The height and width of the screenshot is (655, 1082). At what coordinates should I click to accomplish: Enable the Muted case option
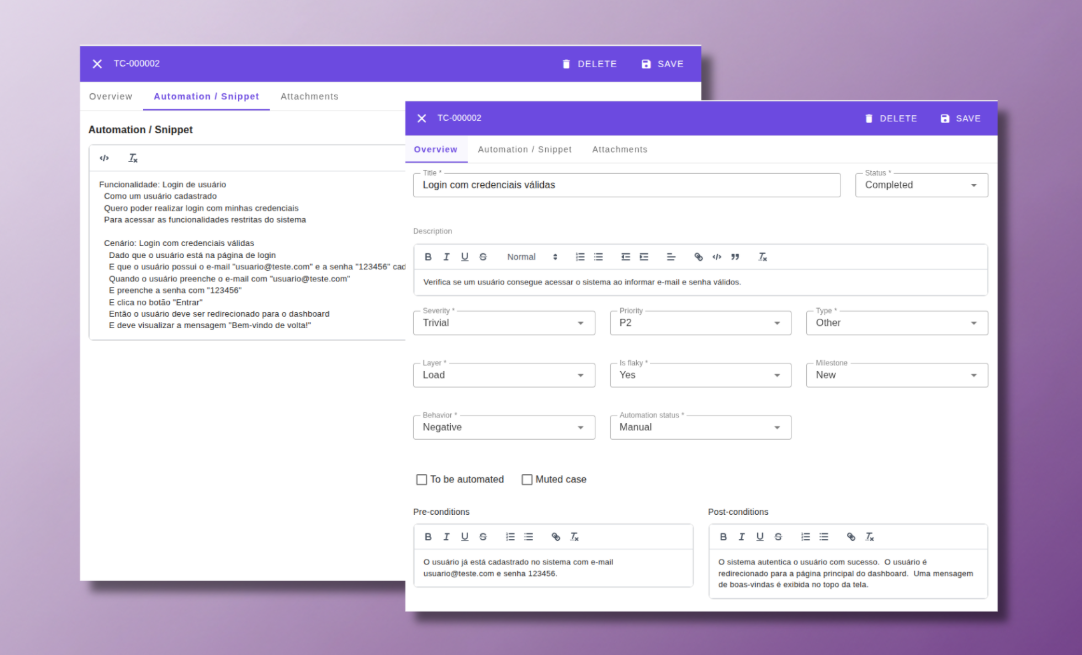click(527, 479)
